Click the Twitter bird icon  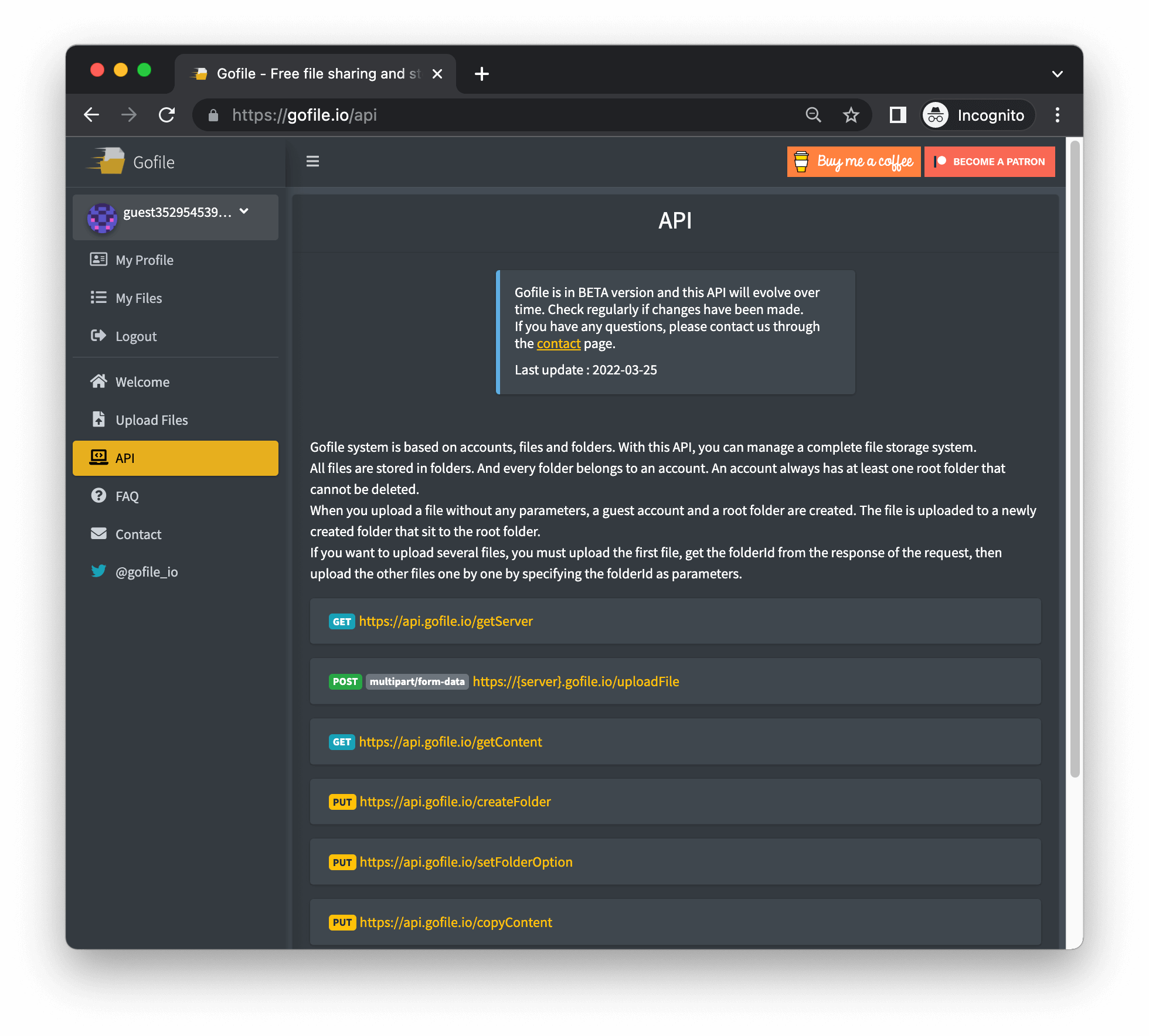pyautogui.click(x=98, y=571)
